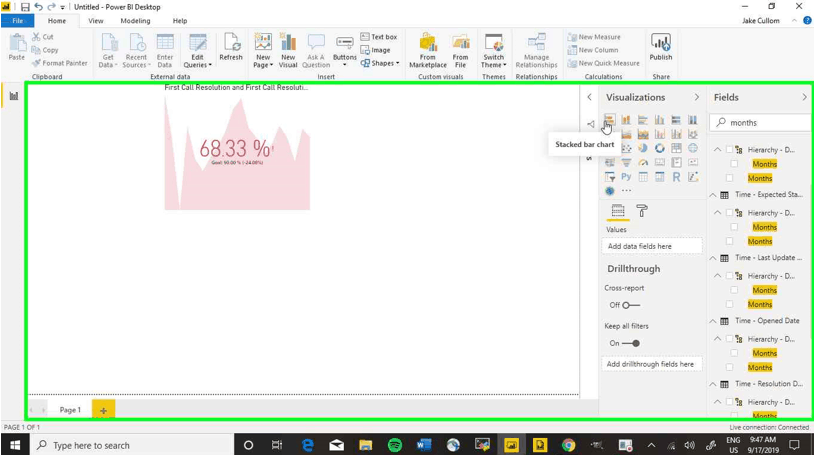815x455 pixels.
Task: Insert a Pie chart visual
Action: click(x=643, y=149)
